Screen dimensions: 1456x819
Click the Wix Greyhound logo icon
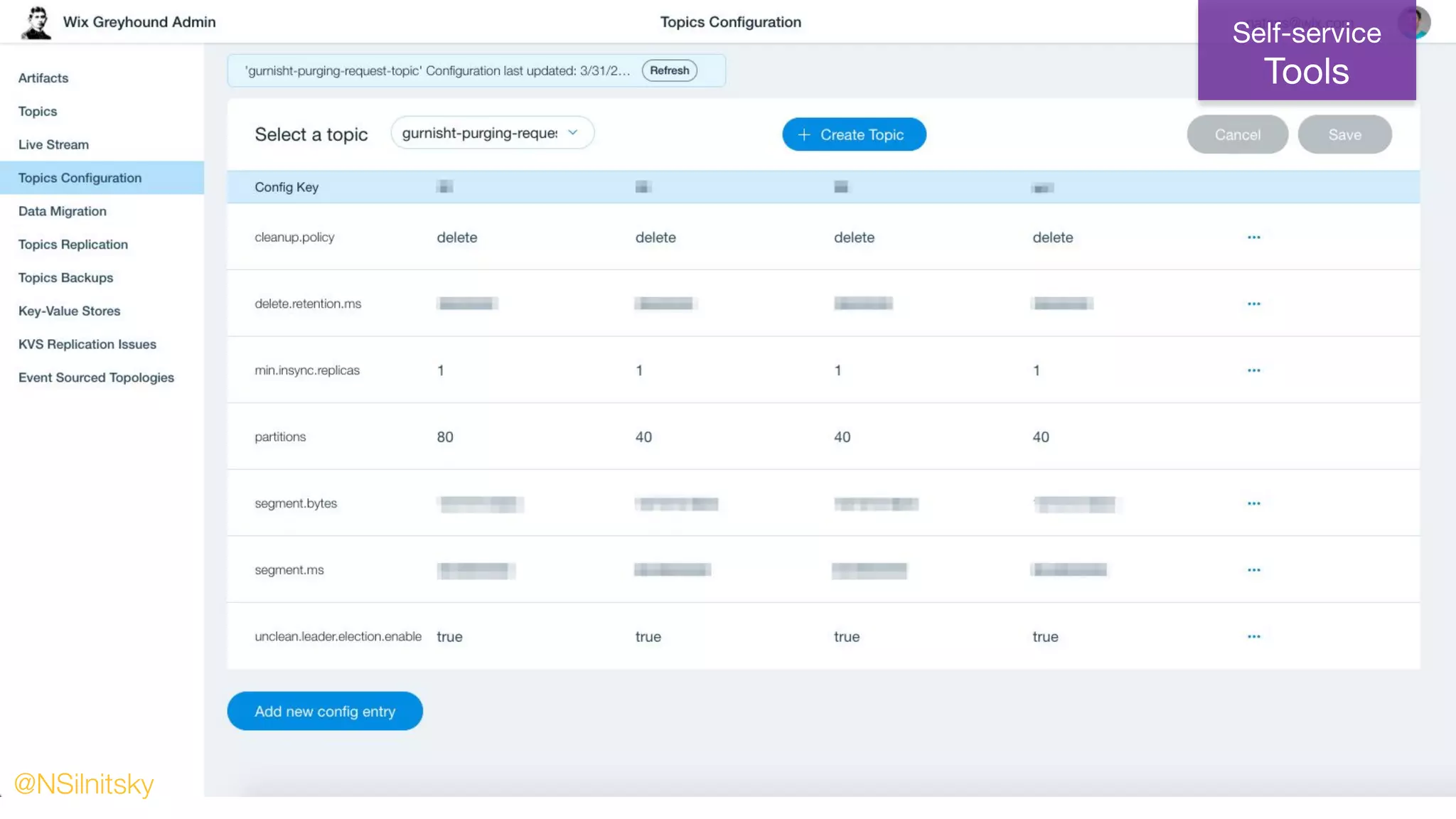click(x=36, y=23)
